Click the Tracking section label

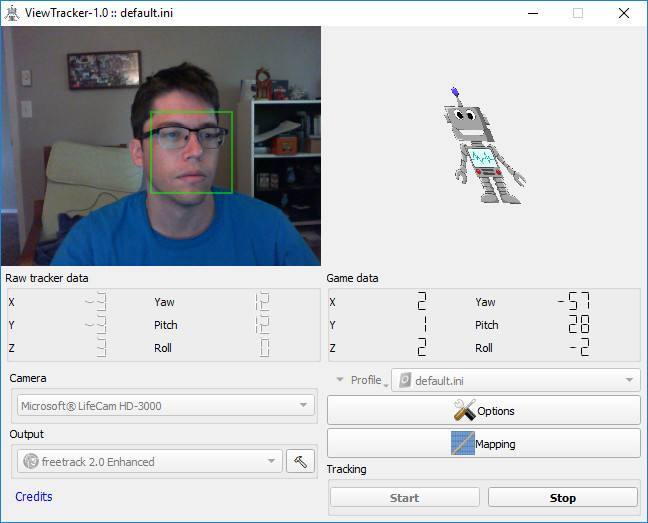[x=346, y=469]
